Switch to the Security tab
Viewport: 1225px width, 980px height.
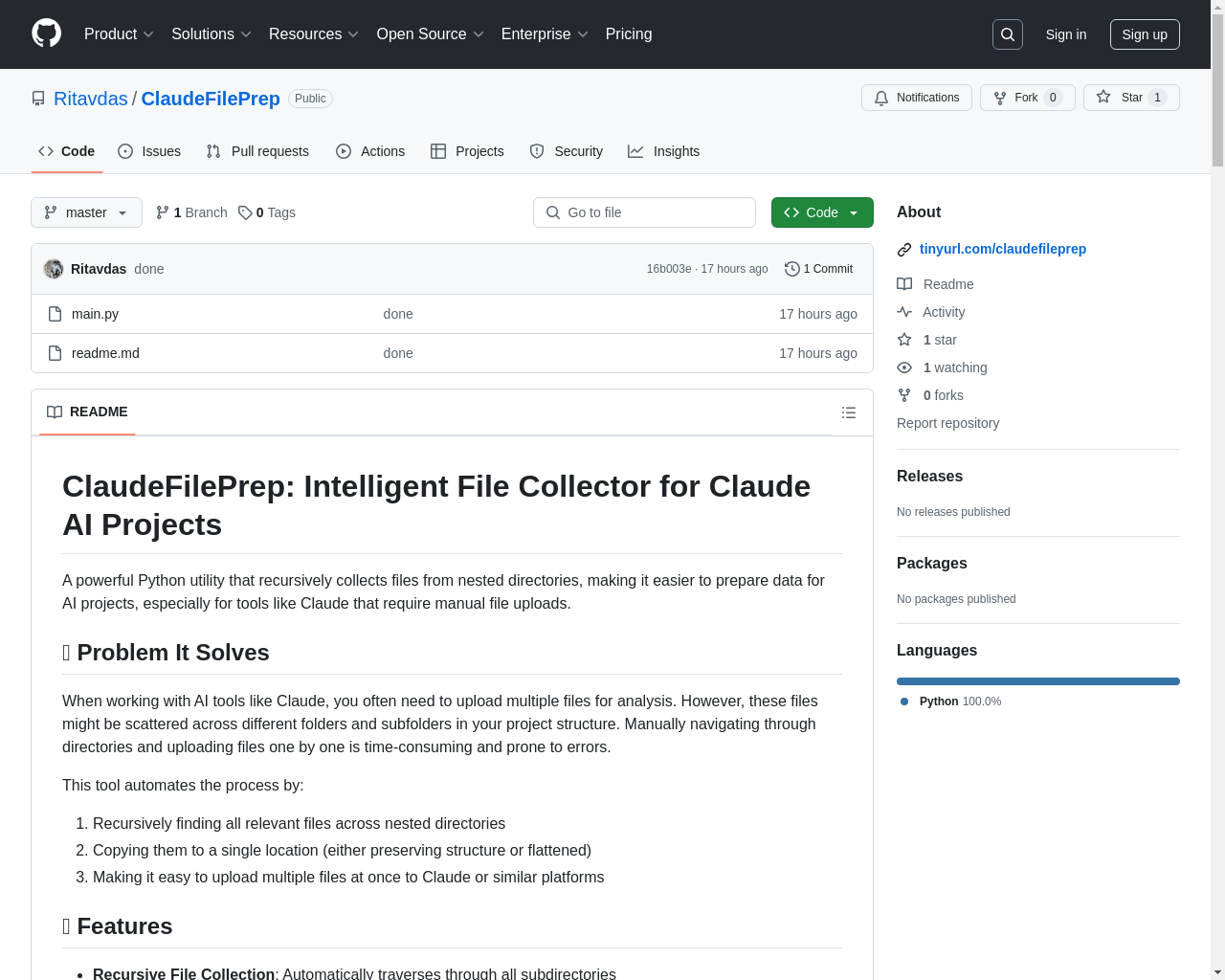click(x=567, y=151)
